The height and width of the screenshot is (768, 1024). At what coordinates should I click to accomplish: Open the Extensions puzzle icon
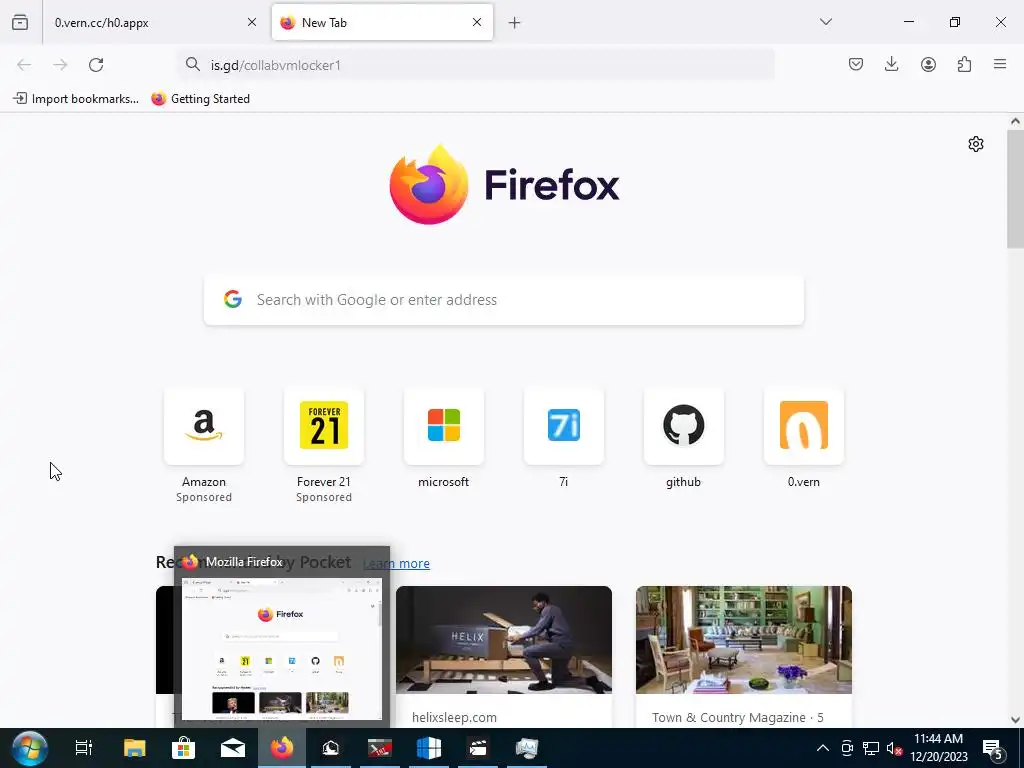click(x=964, y=64)
